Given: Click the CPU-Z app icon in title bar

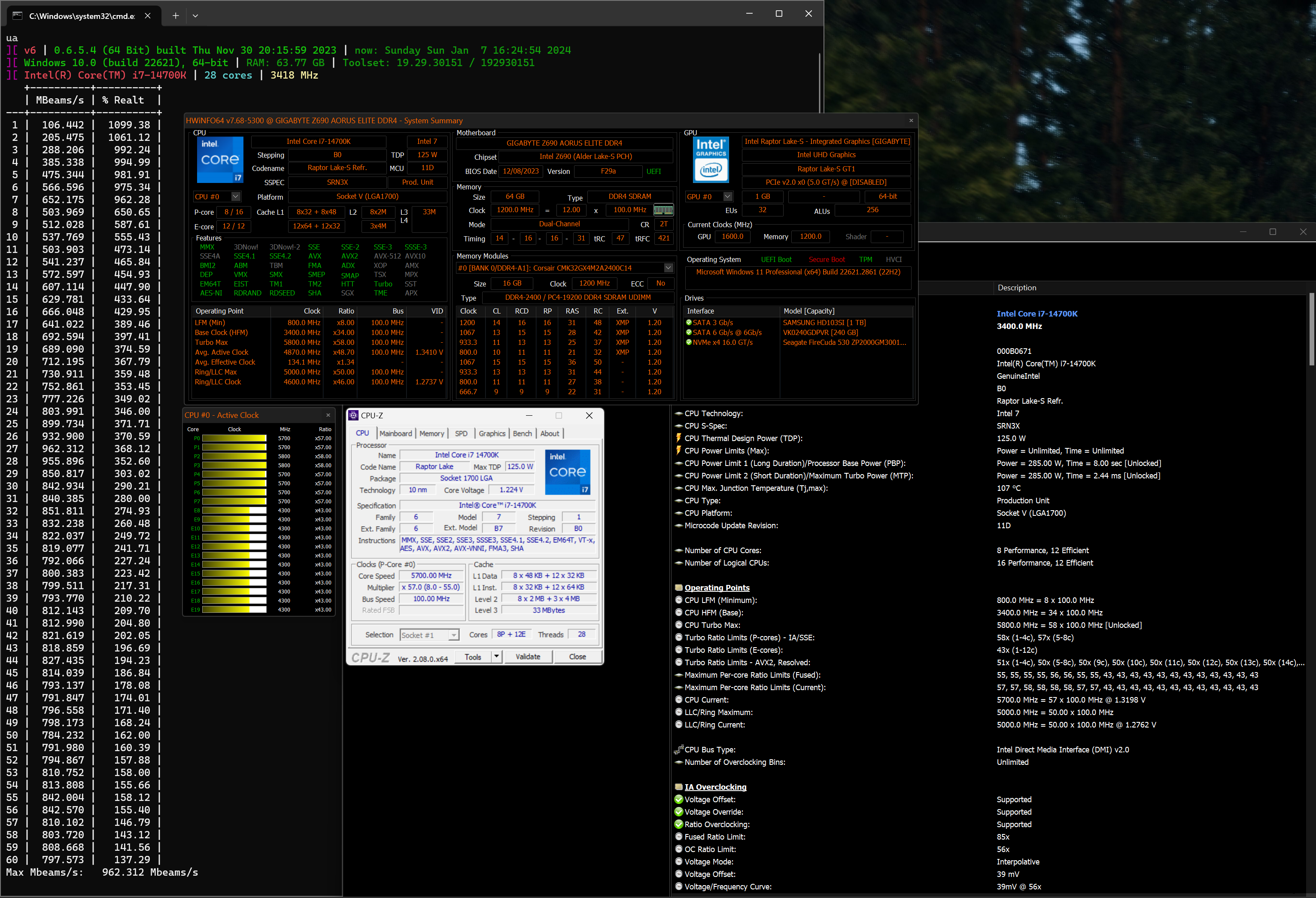Looking at the screenshot, I should [x=353, y=415].
